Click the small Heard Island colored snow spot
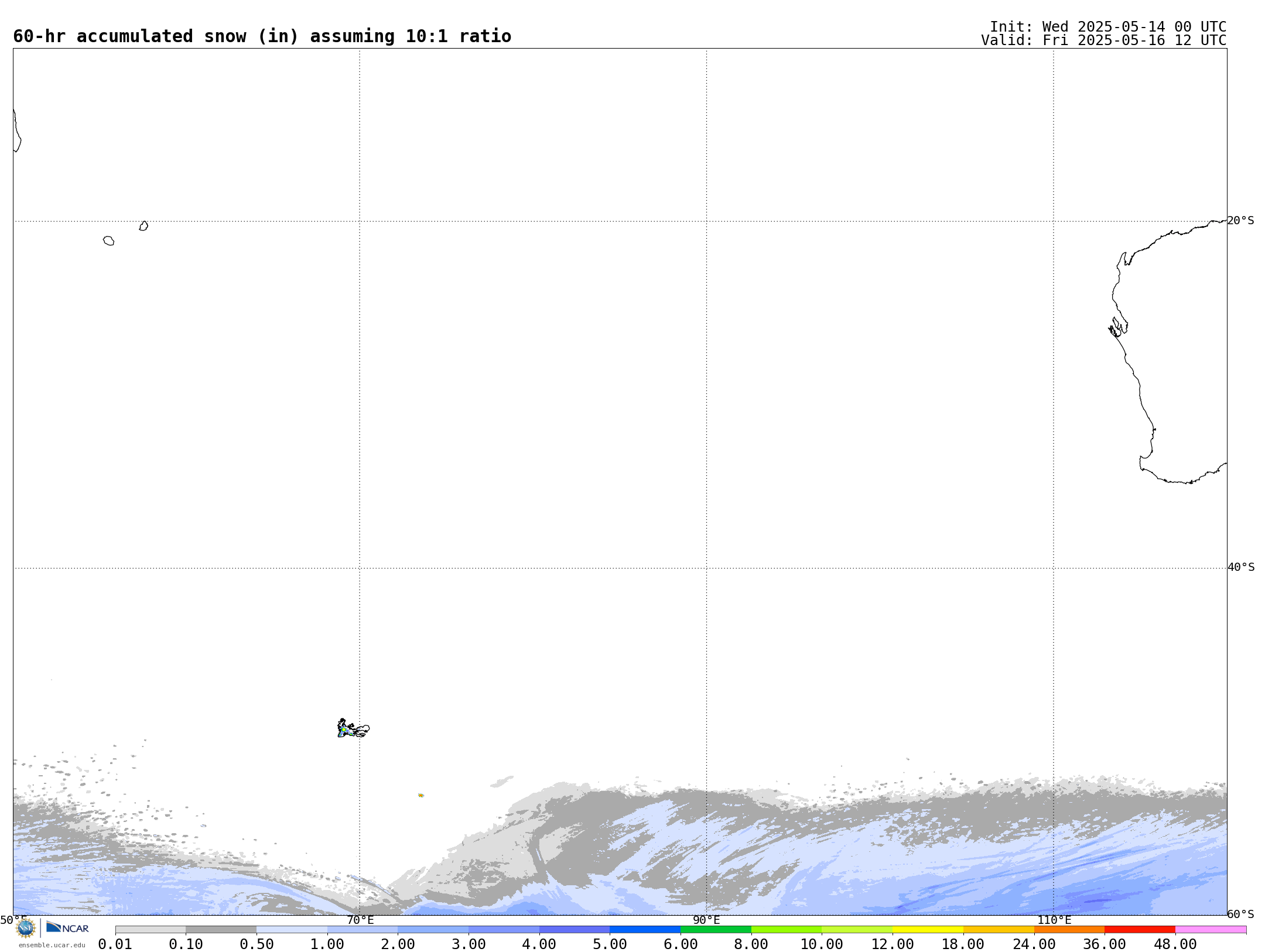 (420, 795)
